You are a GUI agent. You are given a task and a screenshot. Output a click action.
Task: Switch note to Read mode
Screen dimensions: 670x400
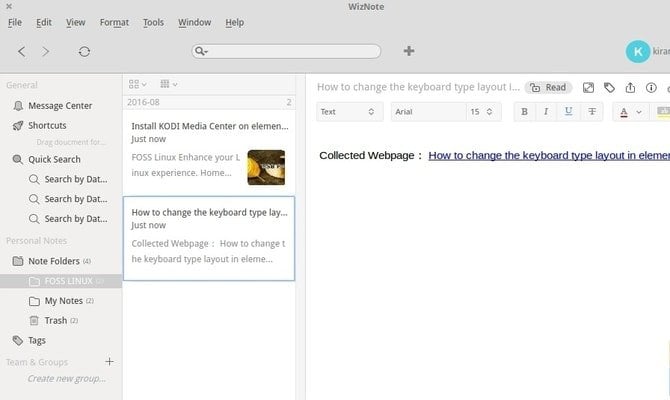(x=549, y=88)
